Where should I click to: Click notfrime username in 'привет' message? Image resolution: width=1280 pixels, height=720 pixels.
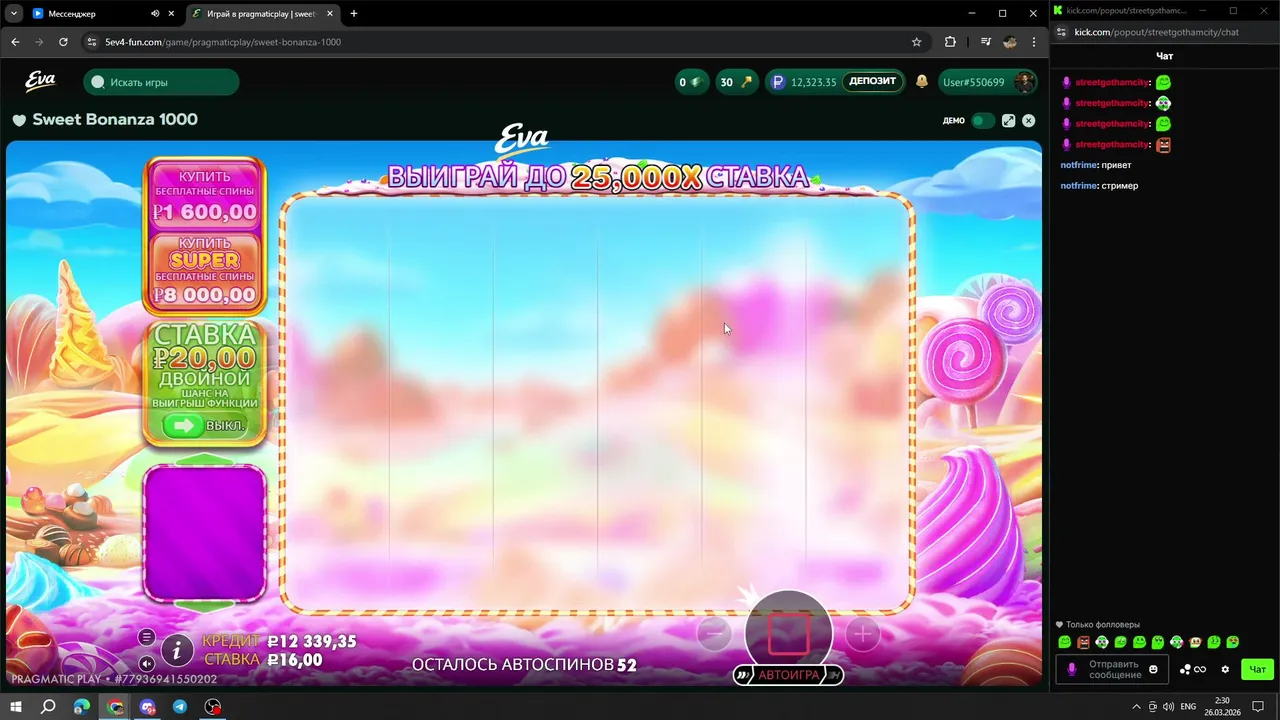[x=1078, y=165]
